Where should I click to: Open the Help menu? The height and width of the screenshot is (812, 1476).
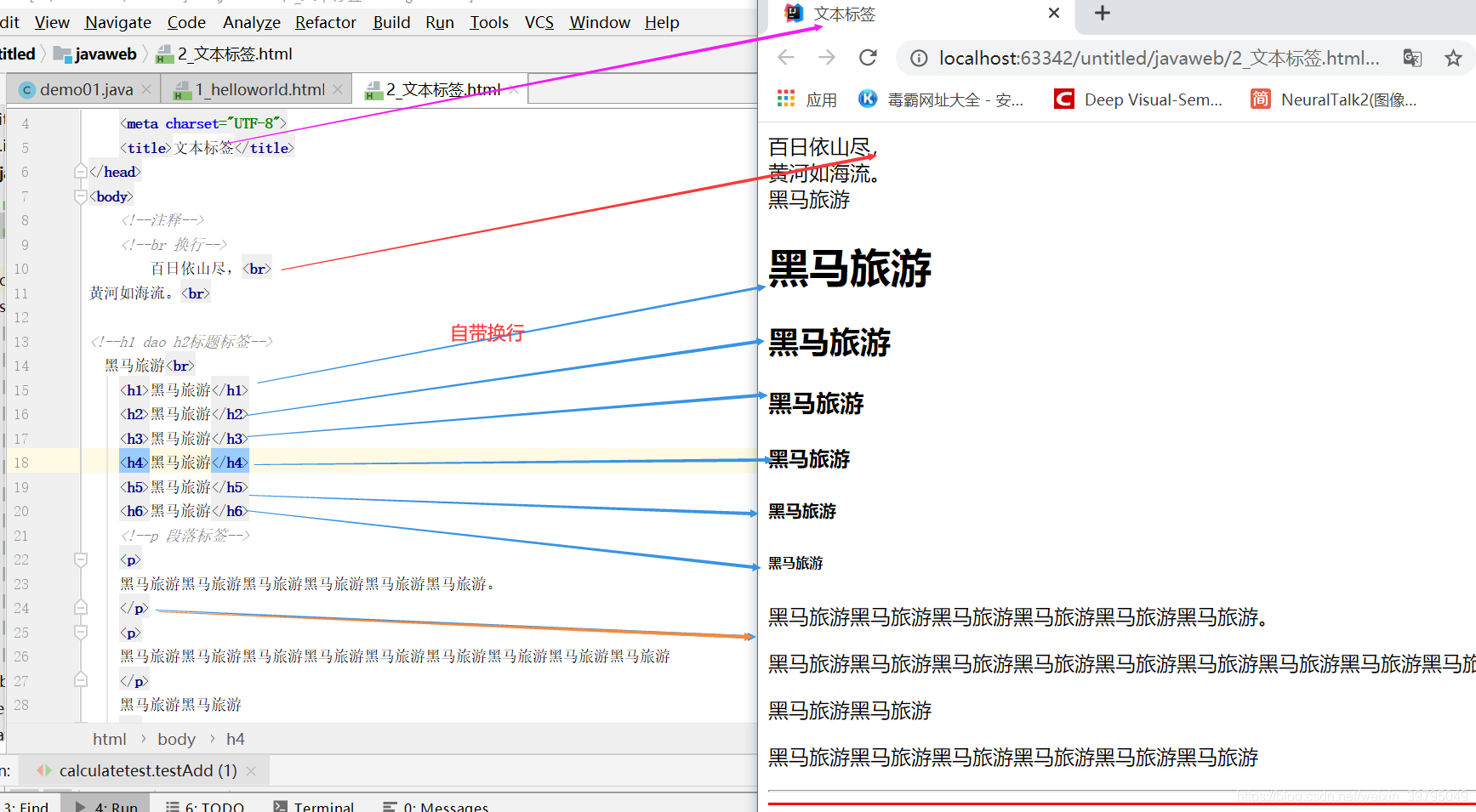pos(662,22)
